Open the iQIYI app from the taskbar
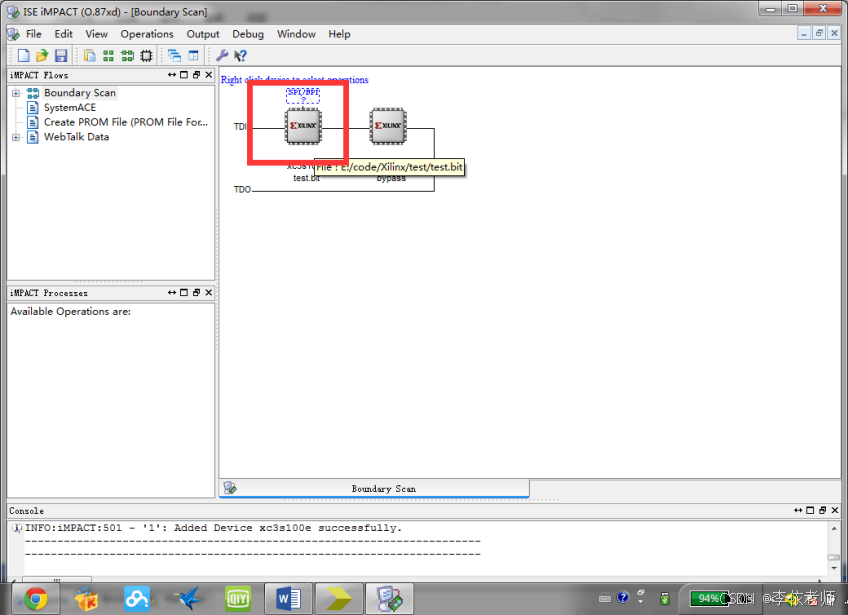The image size is (848, 615). [238, 598]
